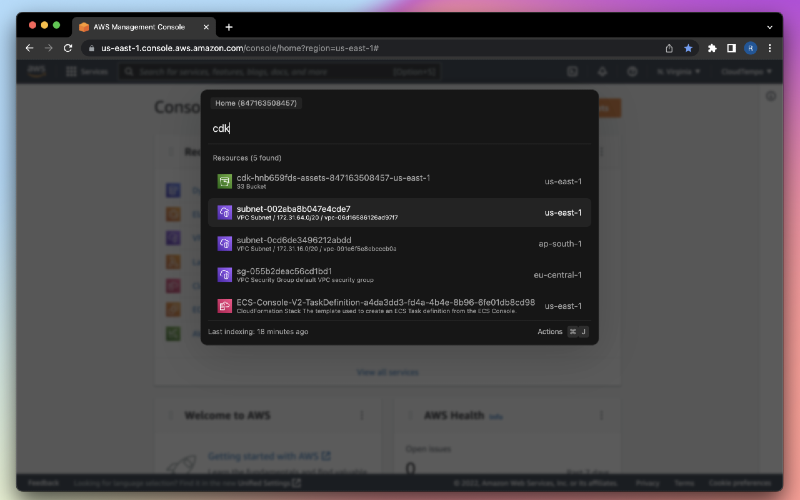This screenshot has width=800, height=500.
Task: Open the CloudShell icon in the header
Action: pos(572,71)
